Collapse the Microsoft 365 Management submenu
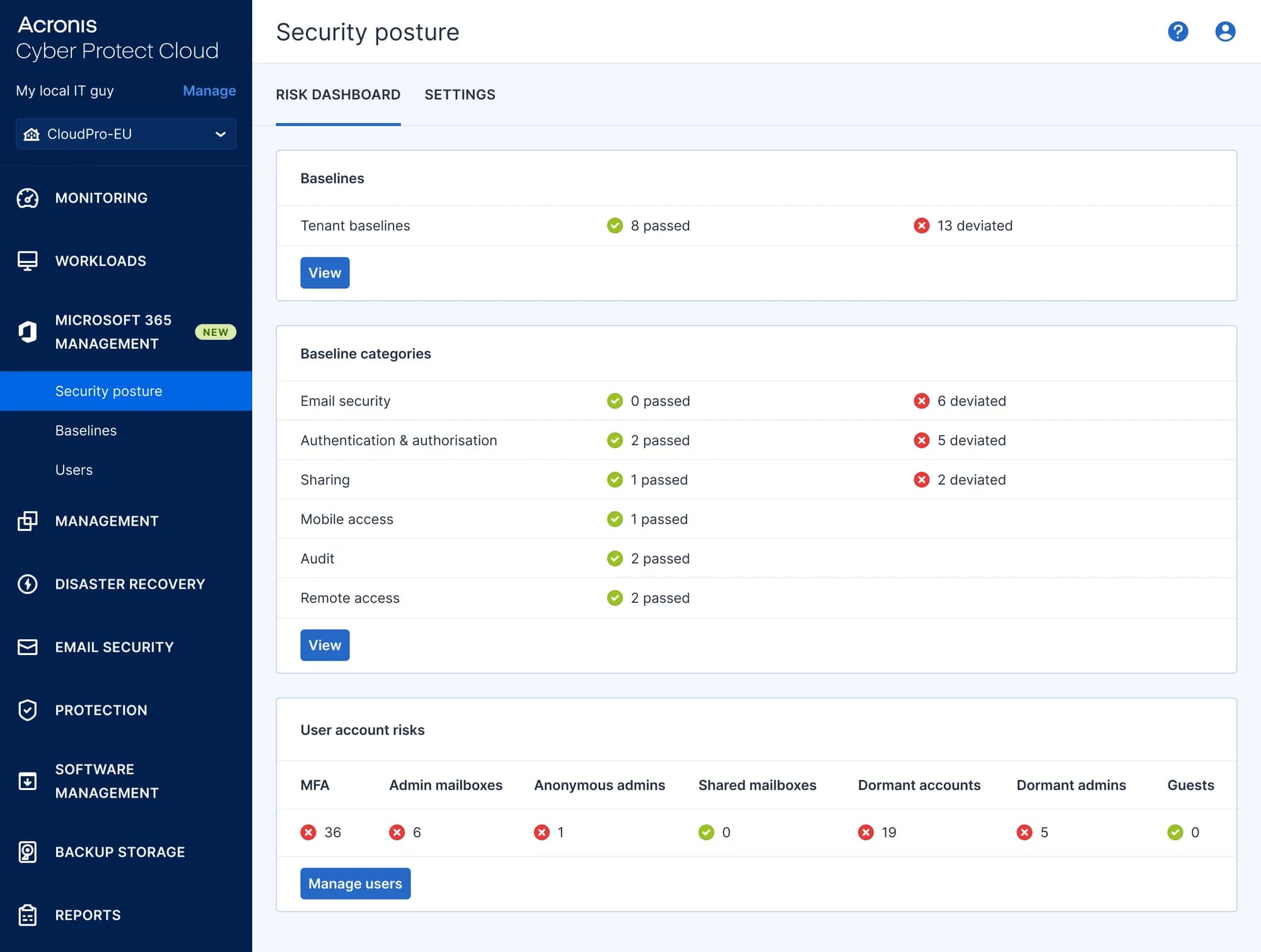 click(x=112, y=332)
